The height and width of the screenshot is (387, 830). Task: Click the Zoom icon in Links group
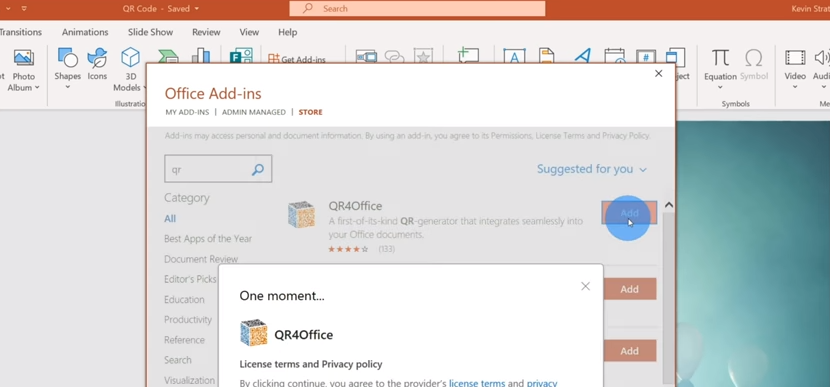tap(366, 56)
